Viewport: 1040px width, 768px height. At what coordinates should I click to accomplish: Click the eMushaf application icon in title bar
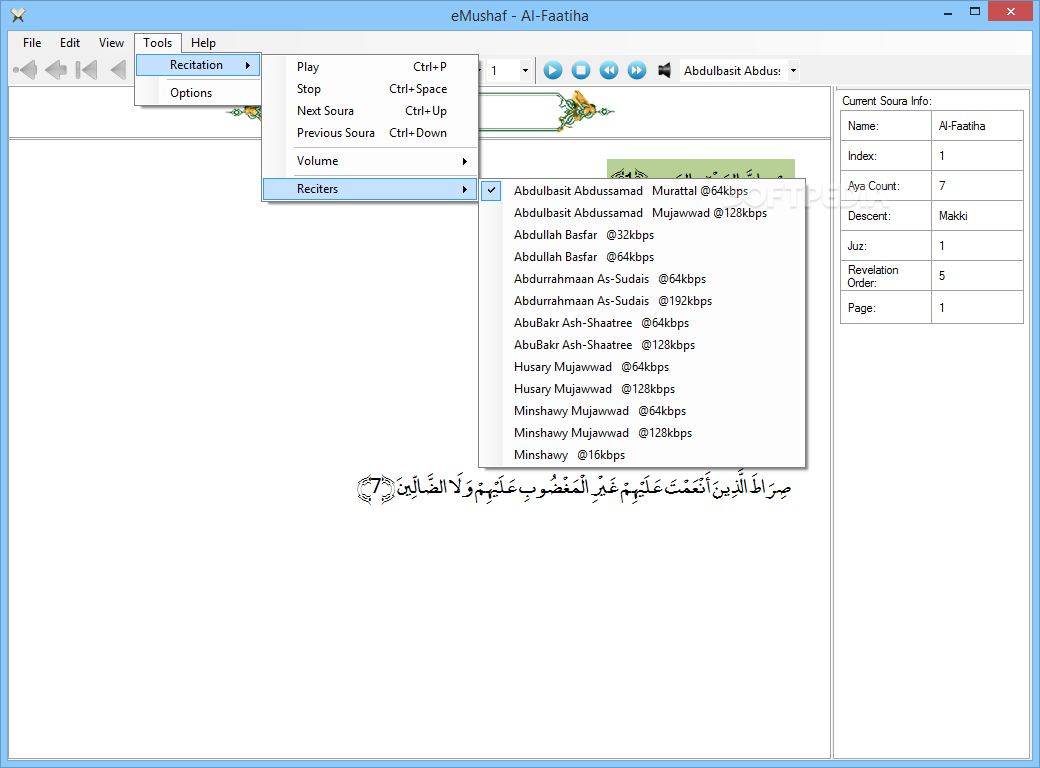tap(18, 15)
